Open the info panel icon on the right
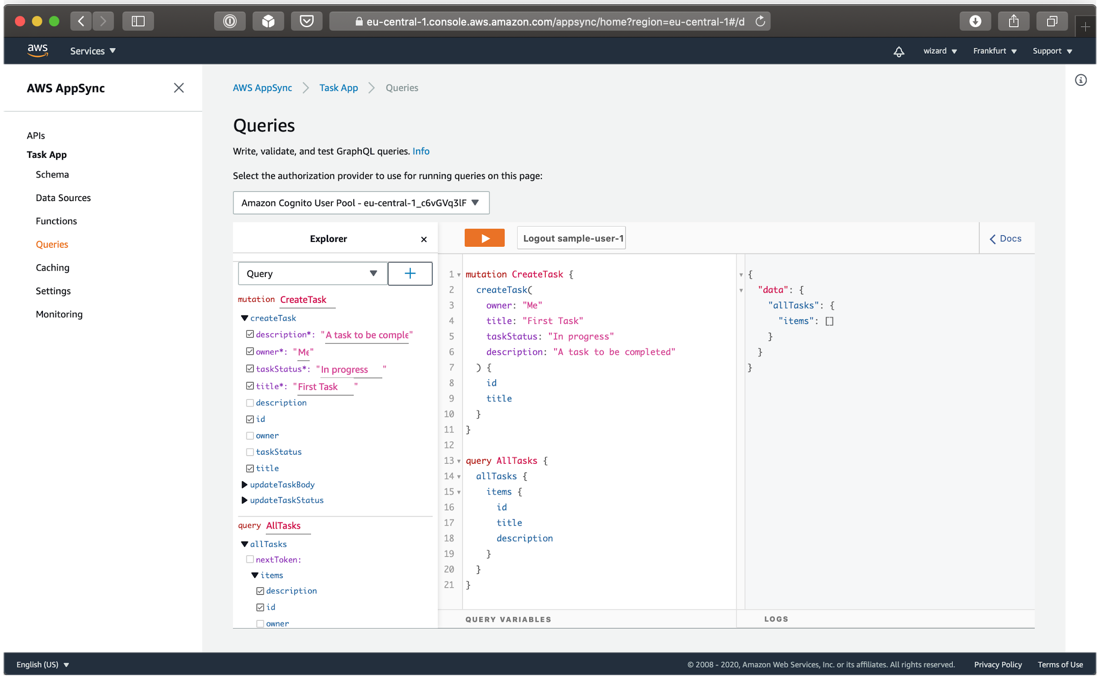The width and height of the screenshot is (1101, 682). tap(1081, 80)
